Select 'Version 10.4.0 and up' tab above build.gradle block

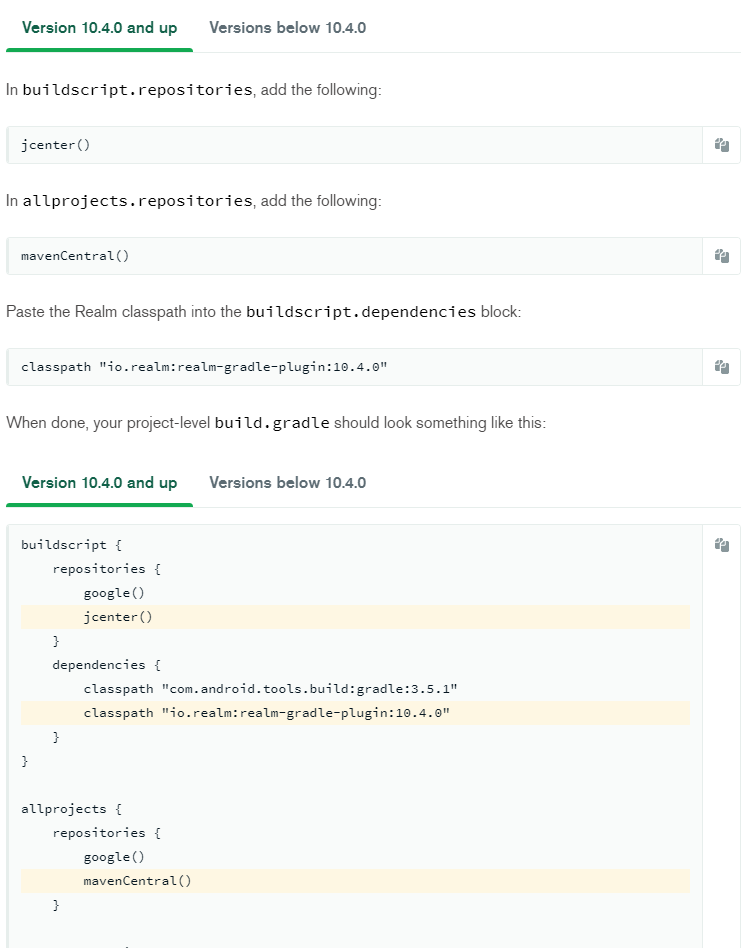point(99,483)
